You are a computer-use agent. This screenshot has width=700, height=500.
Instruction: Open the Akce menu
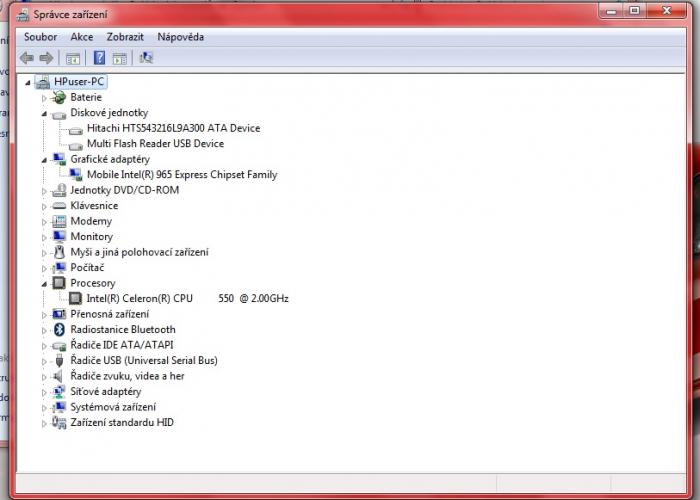pos(82,37)
